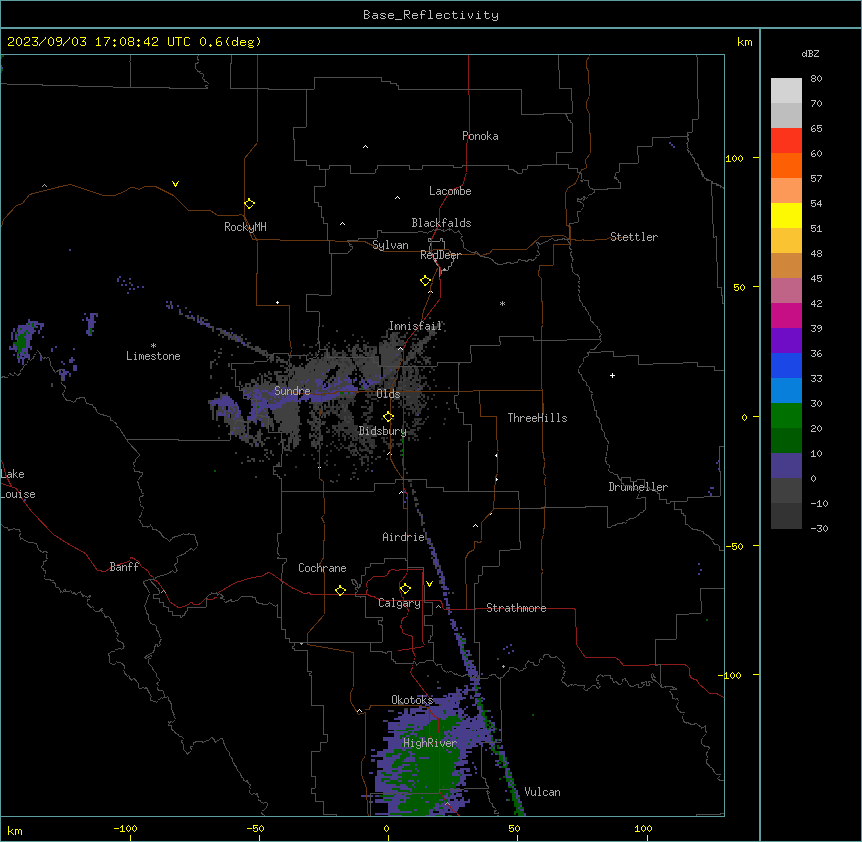Click the yellow V marker east of Calgary
Image resolution: width=862 pixels, height=842 pixels.
coord(429,584)
